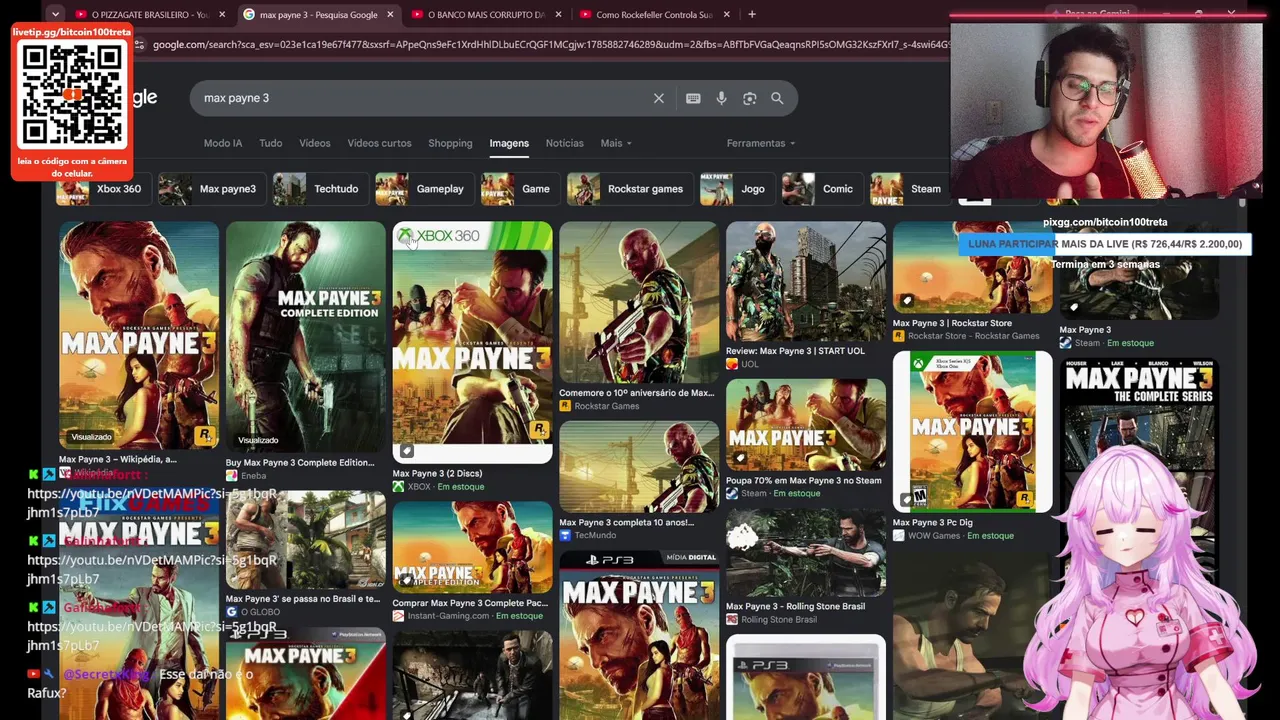Close the 'O PIZZAGATE BRASILEIRO' browser tab
The width and height of the screenshot is (1280, 720).
222,15
